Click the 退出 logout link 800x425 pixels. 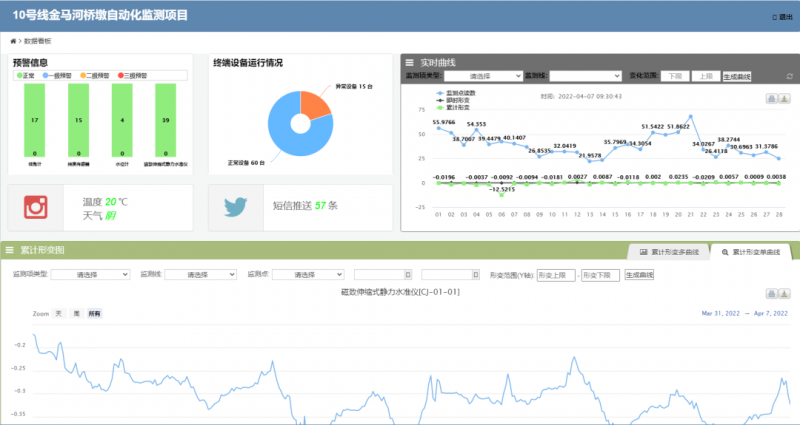(x=783, y=17)
